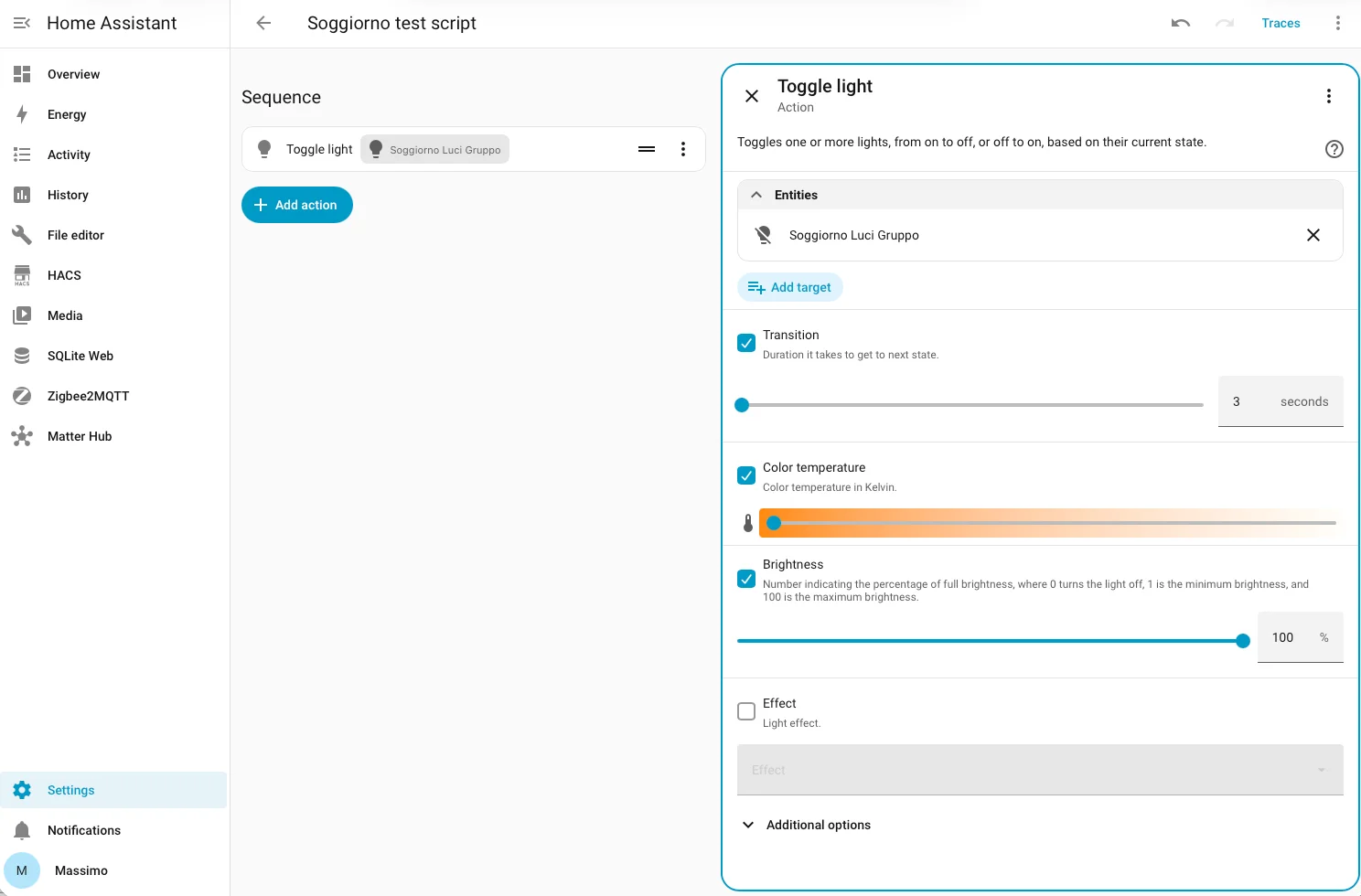Open the Overview dashboard icon

22,74
